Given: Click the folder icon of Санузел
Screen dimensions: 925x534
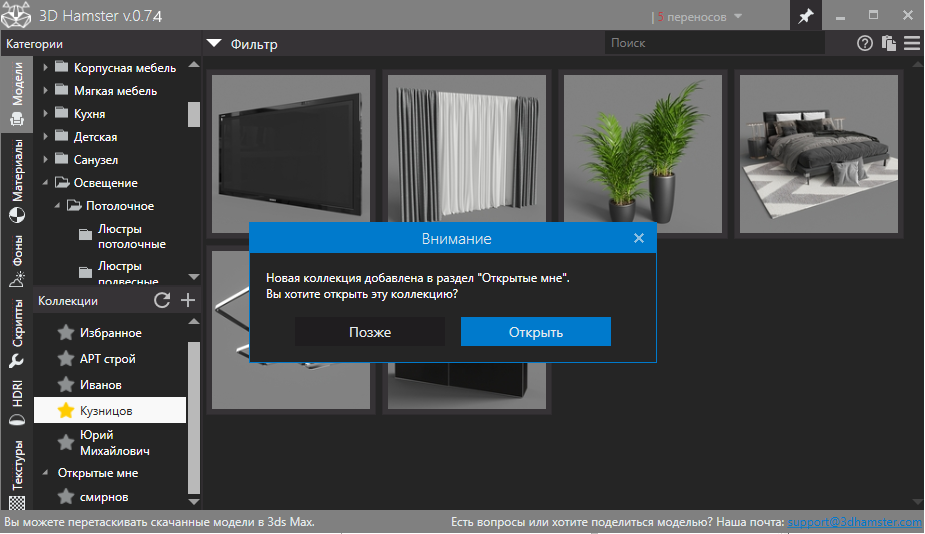Looking at the screenshot, I should 62,159.
